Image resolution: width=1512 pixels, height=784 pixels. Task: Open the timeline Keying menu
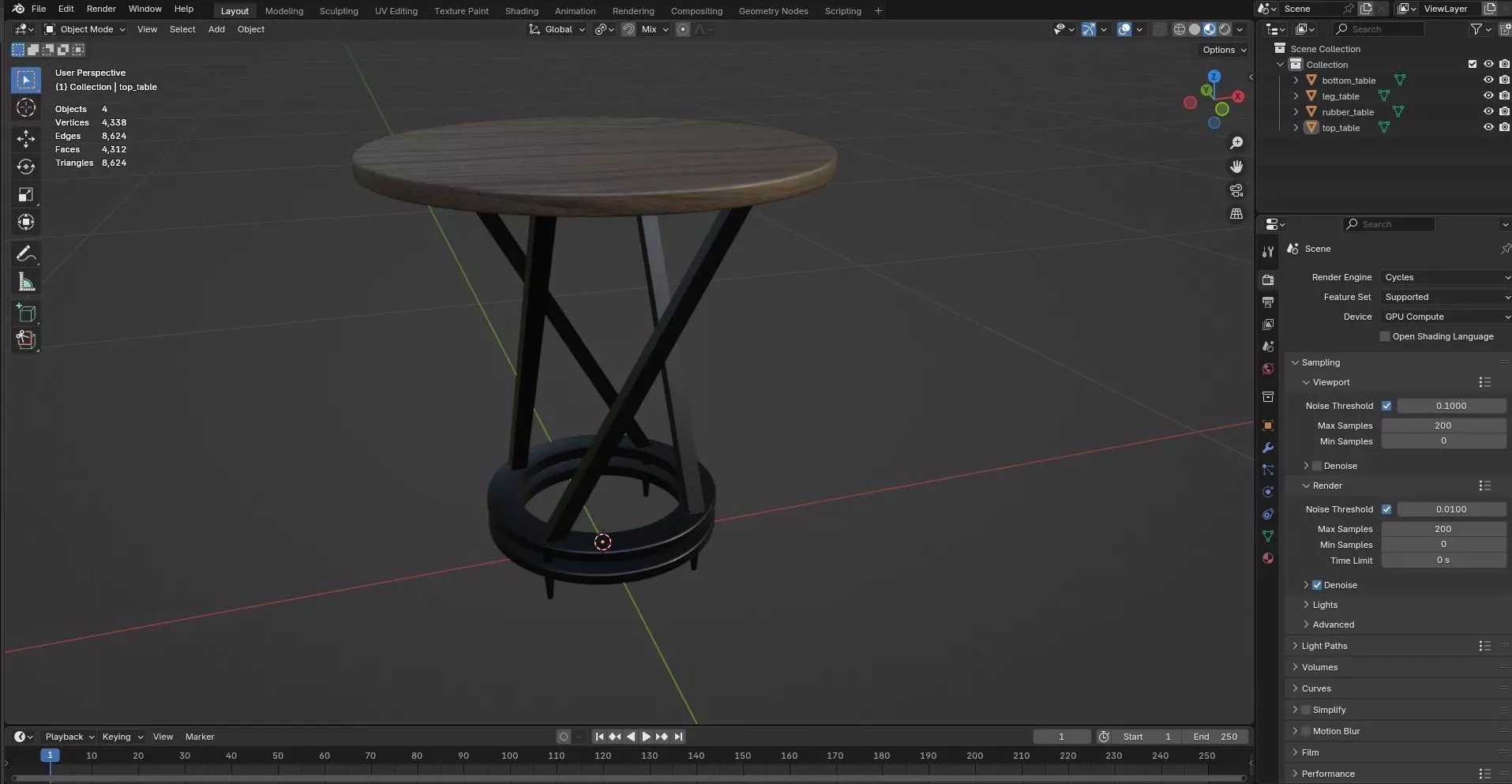pyautogui.click(x=122, y=737)
